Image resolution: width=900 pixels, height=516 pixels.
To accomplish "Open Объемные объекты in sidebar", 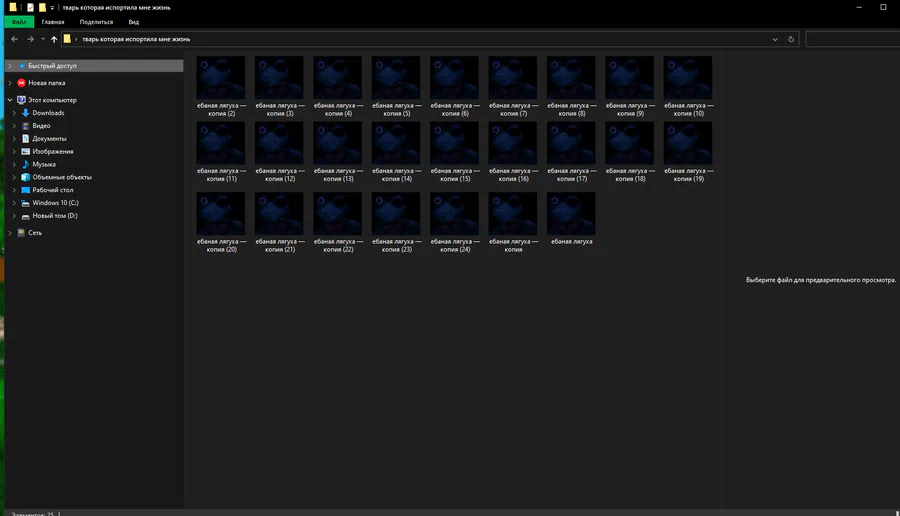I will click(x=62, y=177).
